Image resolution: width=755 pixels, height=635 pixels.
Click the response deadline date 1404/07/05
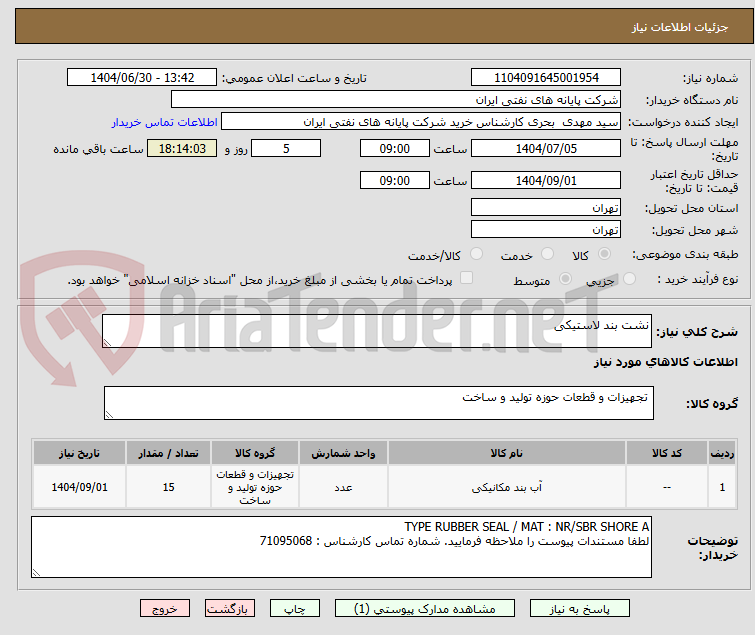[546, 148]
